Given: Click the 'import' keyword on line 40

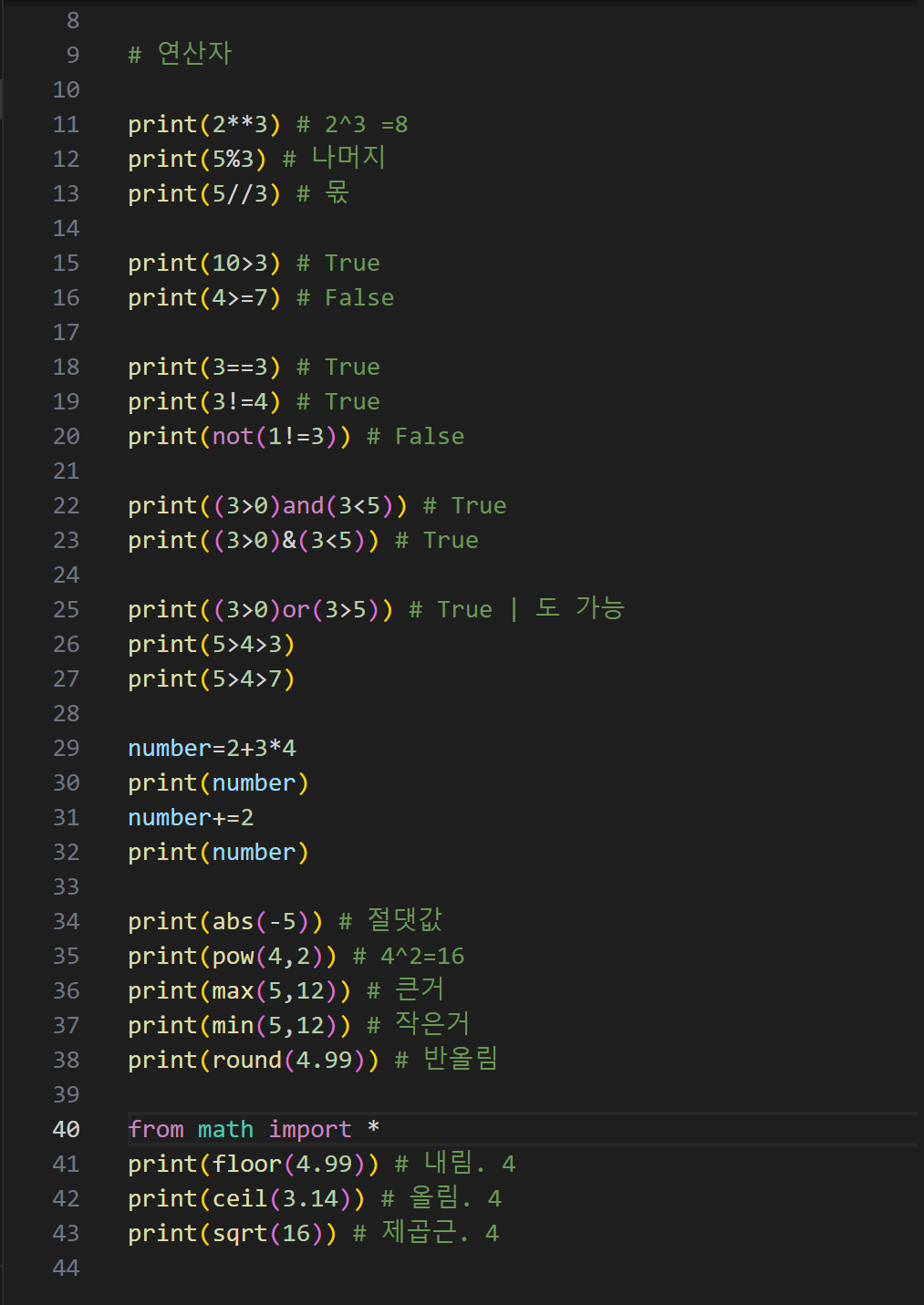Looking at the screenshot, I should click(310, 1129).
